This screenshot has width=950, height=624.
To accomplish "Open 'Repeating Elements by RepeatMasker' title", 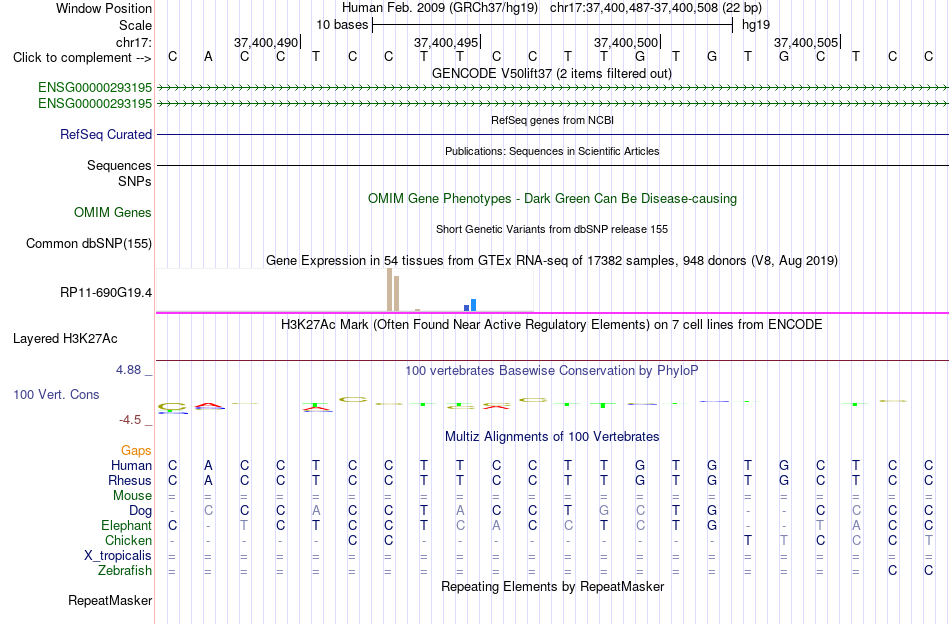I will tap(553, 586).
